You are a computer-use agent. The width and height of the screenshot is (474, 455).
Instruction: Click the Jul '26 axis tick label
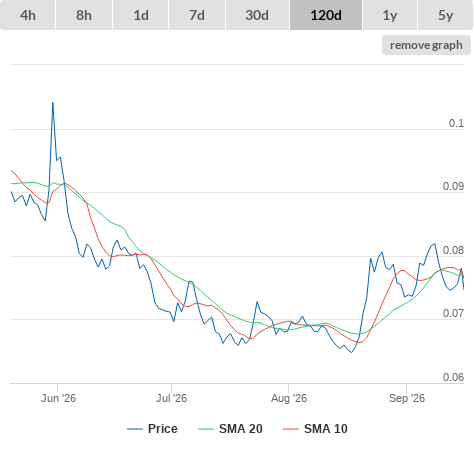(171, 398)
